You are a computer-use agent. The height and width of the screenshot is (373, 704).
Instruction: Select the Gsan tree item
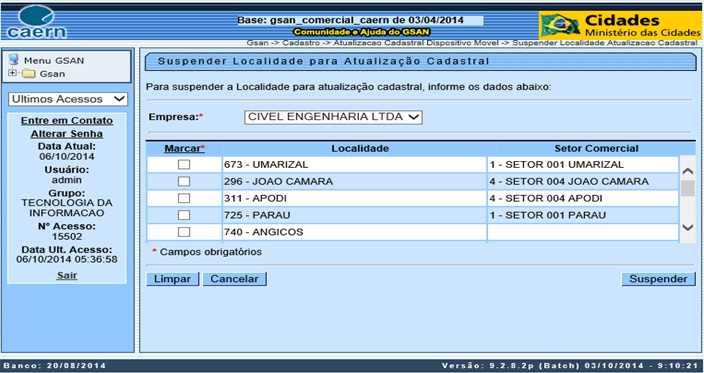52,74
